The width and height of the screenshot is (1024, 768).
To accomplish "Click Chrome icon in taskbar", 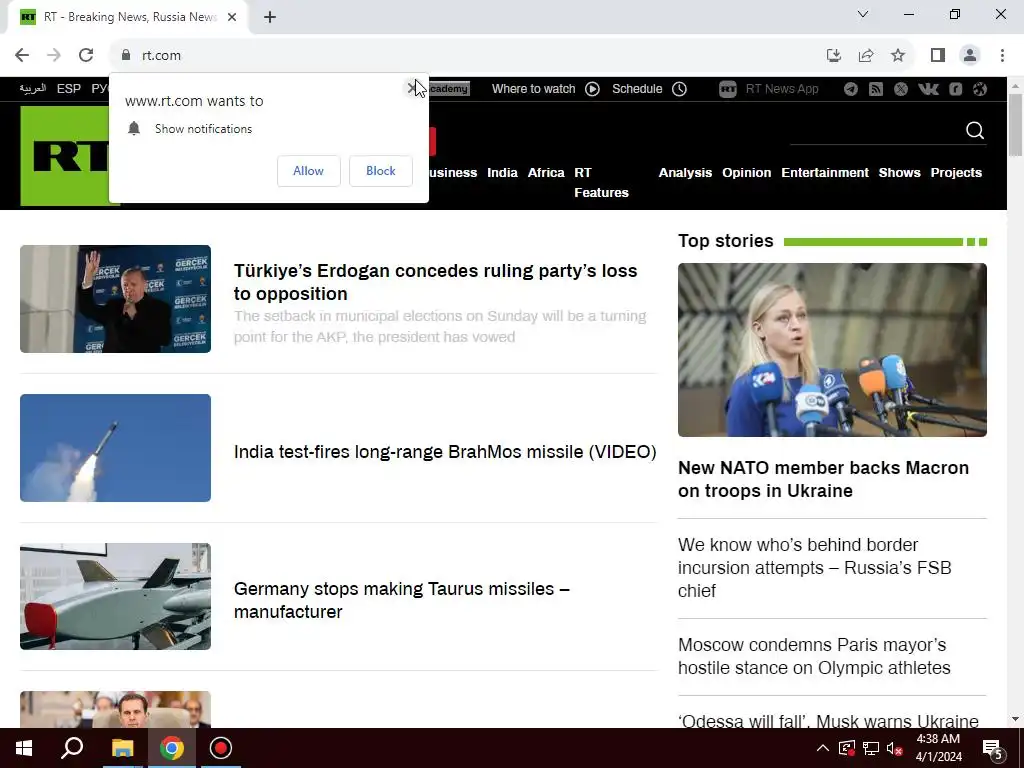I will tap(172, 748).
